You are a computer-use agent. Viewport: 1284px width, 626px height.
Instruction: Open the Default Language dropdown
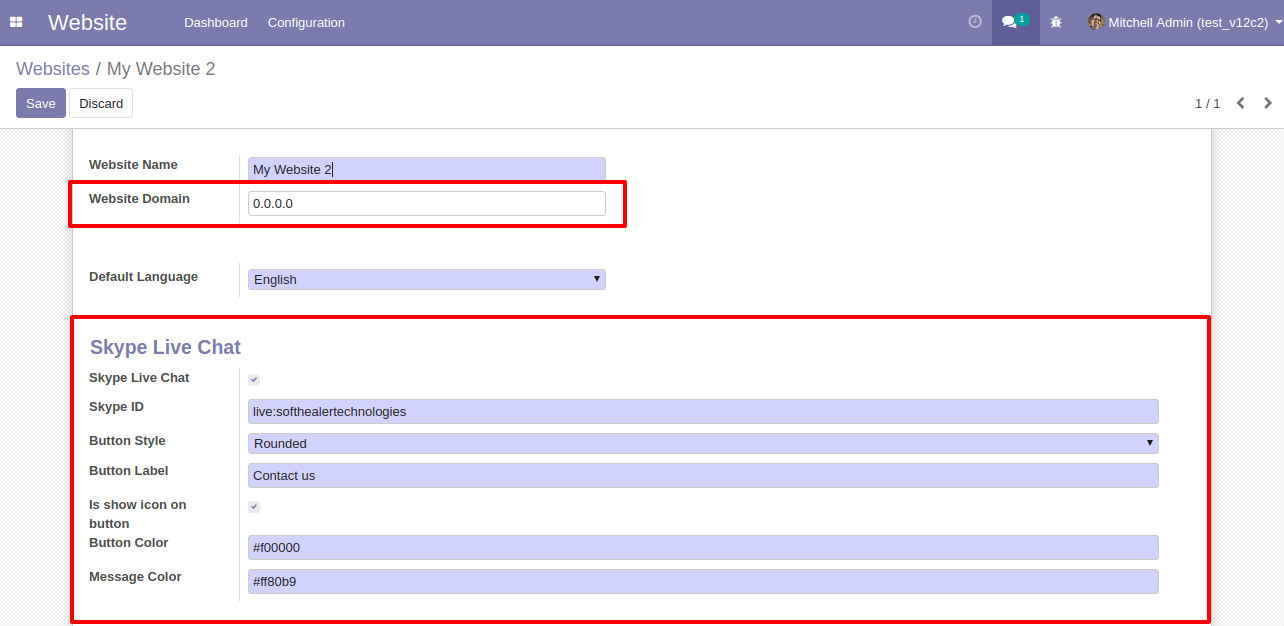tap(427, 279)
